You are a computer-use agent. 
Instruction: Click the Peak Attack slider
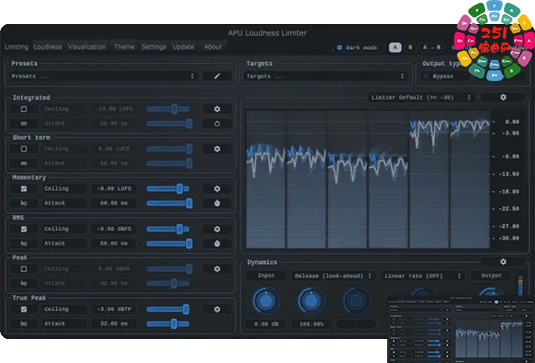pyautogui.click(x=168, y=284)
